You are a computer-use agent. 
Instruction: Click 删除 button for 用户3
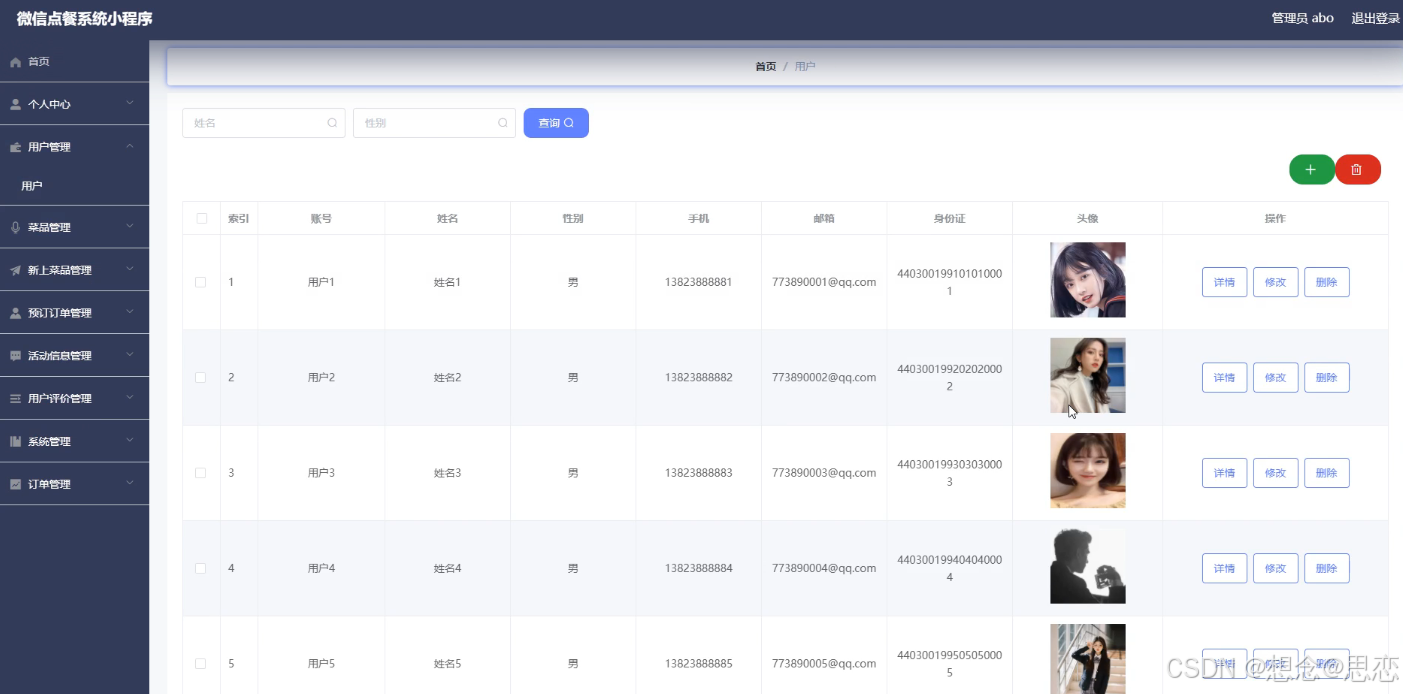coord(1327,473)
